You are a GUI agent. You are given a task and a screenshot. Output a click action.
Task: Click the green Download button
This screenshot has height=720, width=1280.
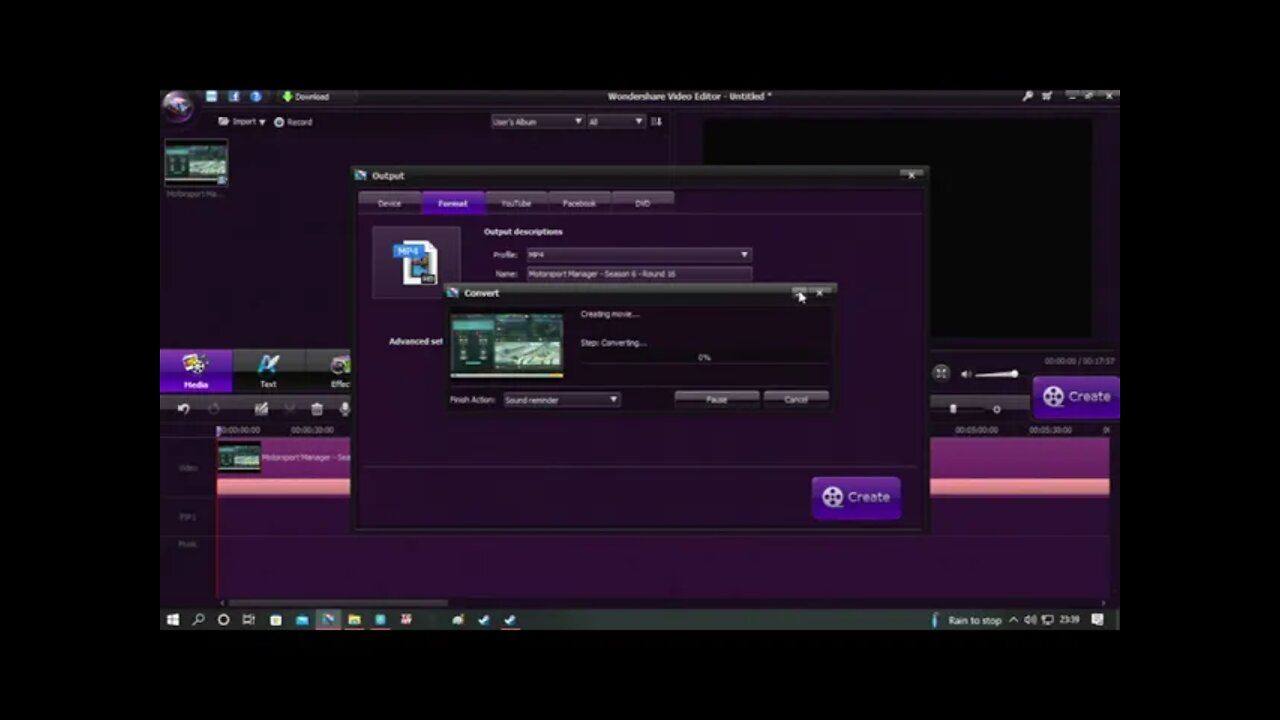305,97
